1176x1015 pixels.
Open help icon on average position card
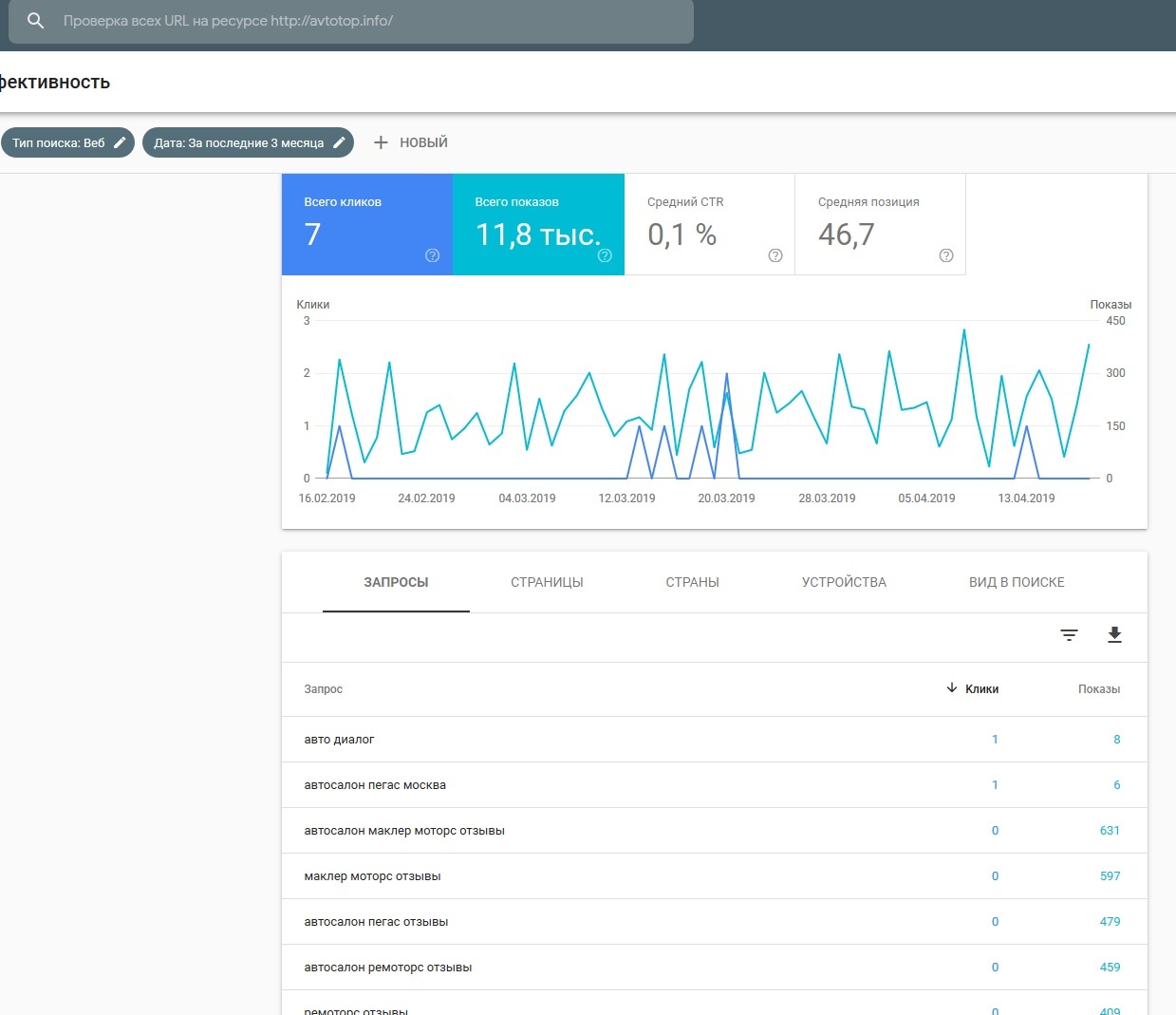click(946, 255)
